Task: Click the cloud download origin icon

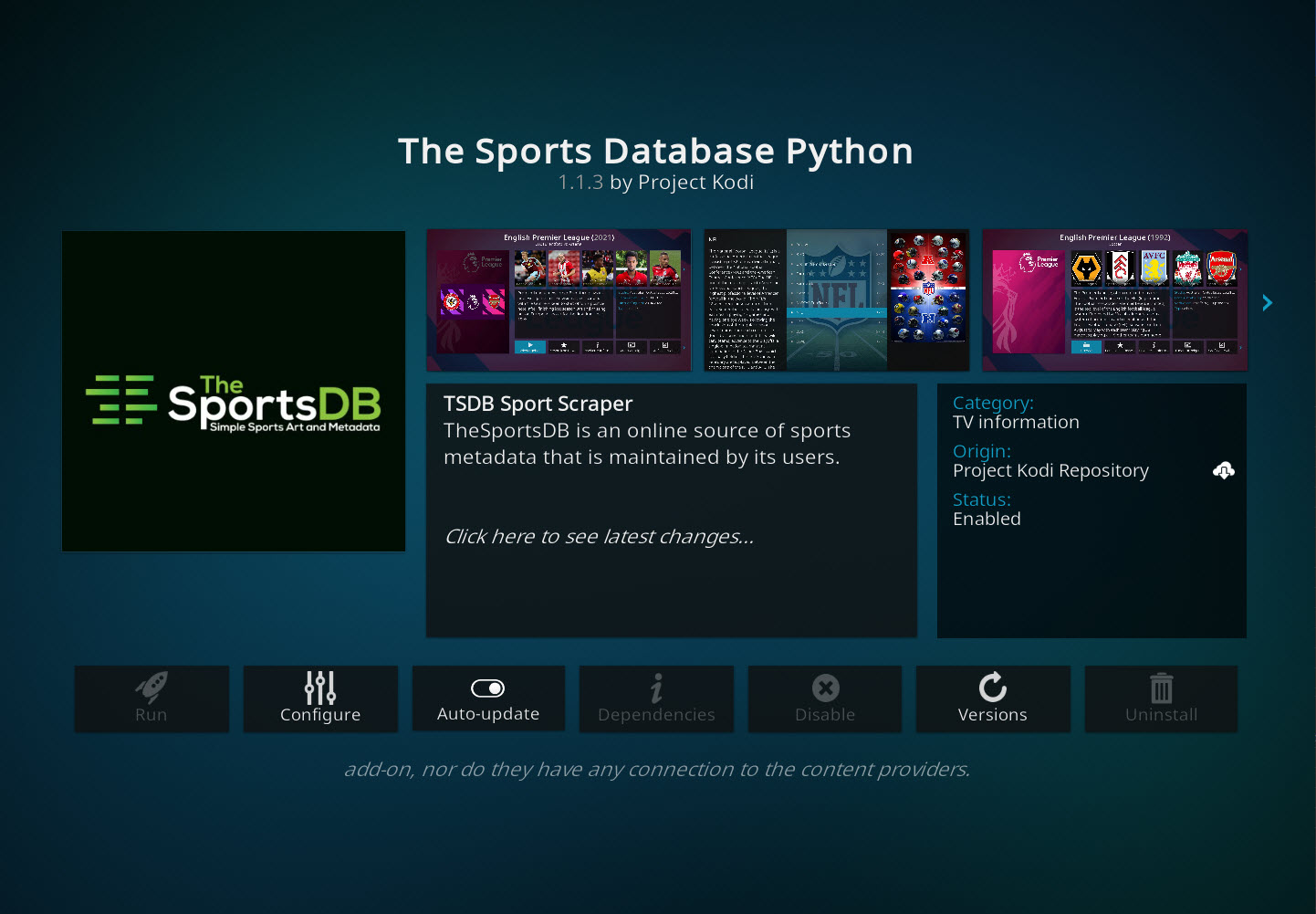Action: pos(1224,470)
